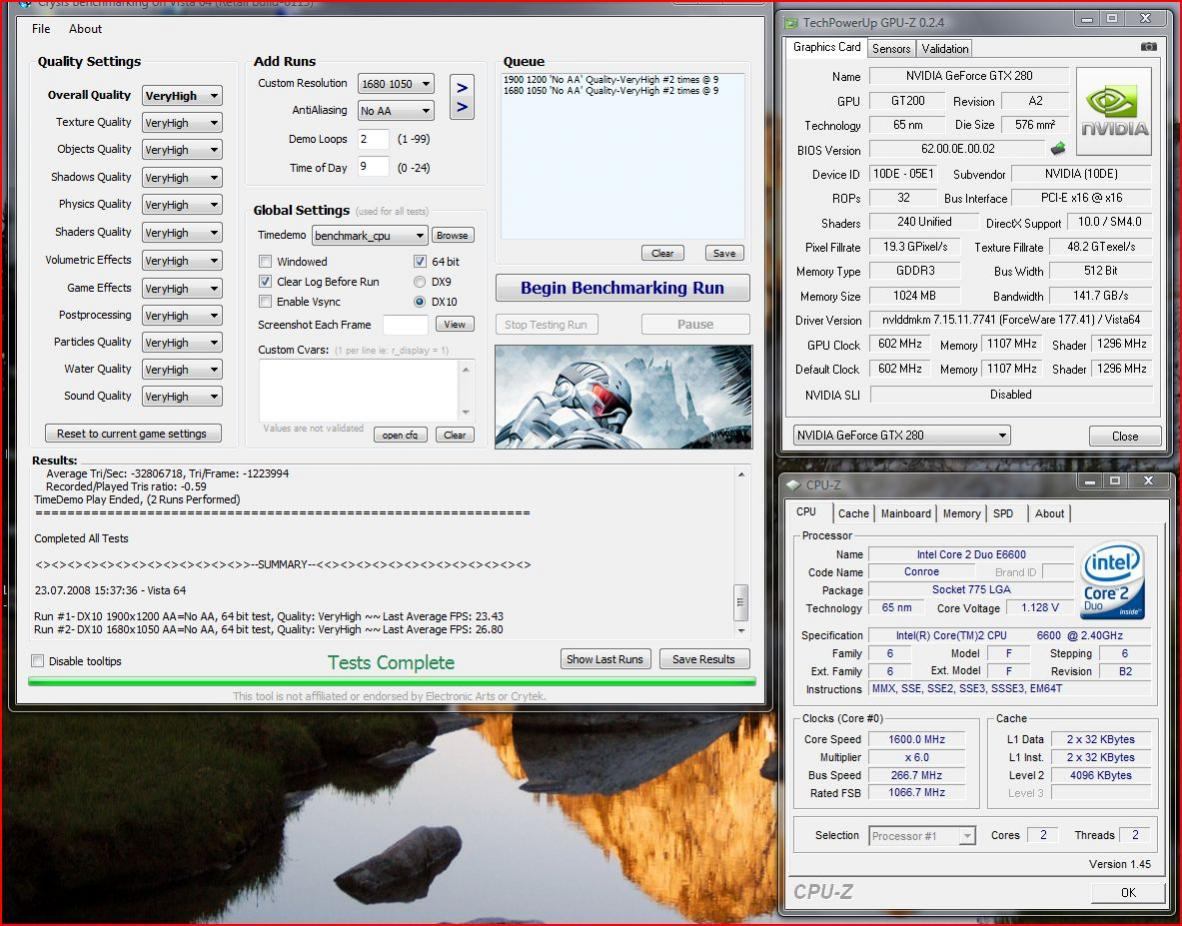1182x926 pixels.
Task: Open the Shadows Quality dropdown
Action: point(182,178)
